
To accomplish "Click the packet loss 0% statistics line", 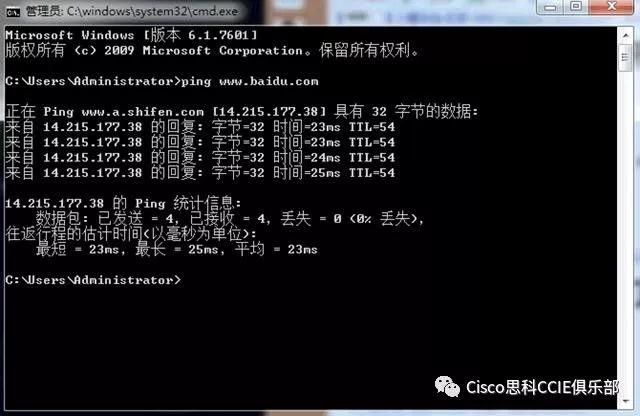I will (229, 219).
